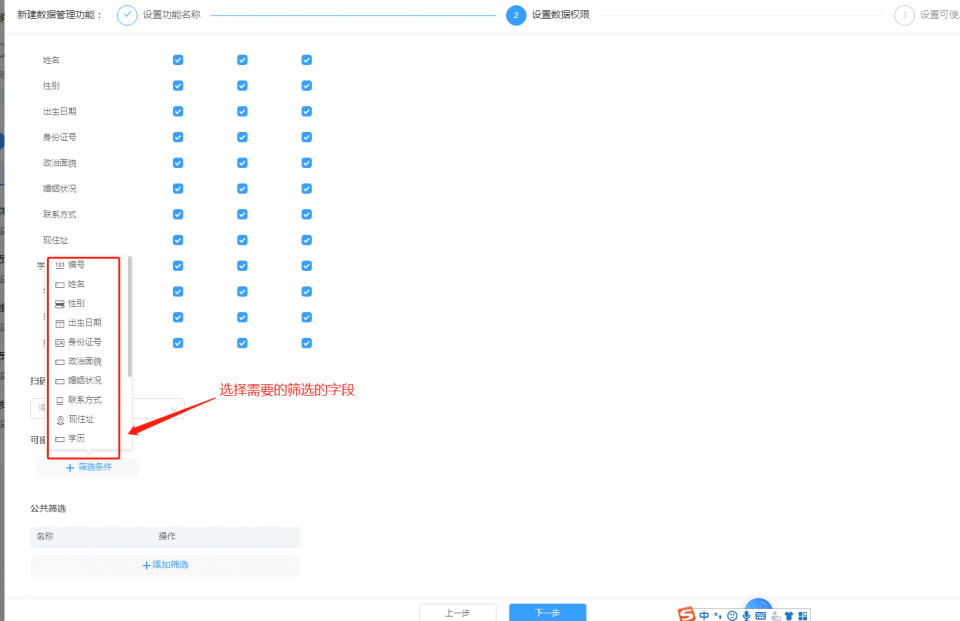
Task: Uncheck the first checkbox for 姓名
Action: tap(178, 60)
